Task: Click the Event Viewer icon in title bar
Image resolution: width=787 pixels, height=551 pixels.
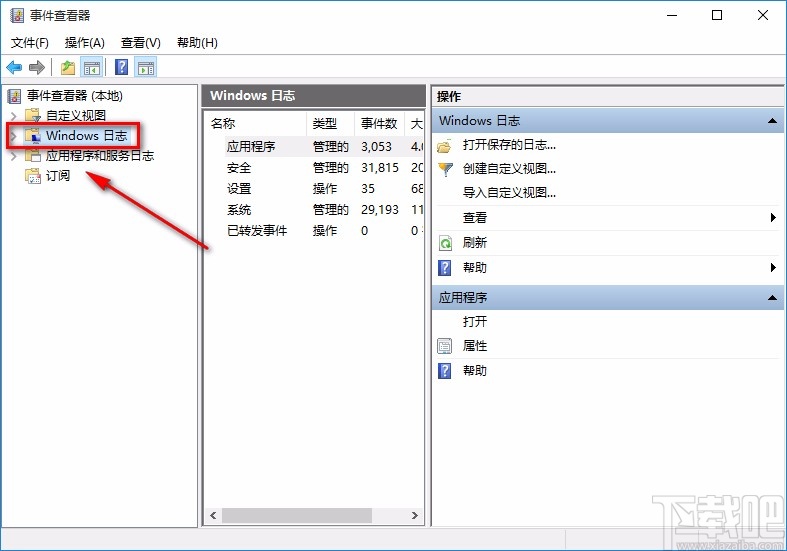Action: pos(17,16)
